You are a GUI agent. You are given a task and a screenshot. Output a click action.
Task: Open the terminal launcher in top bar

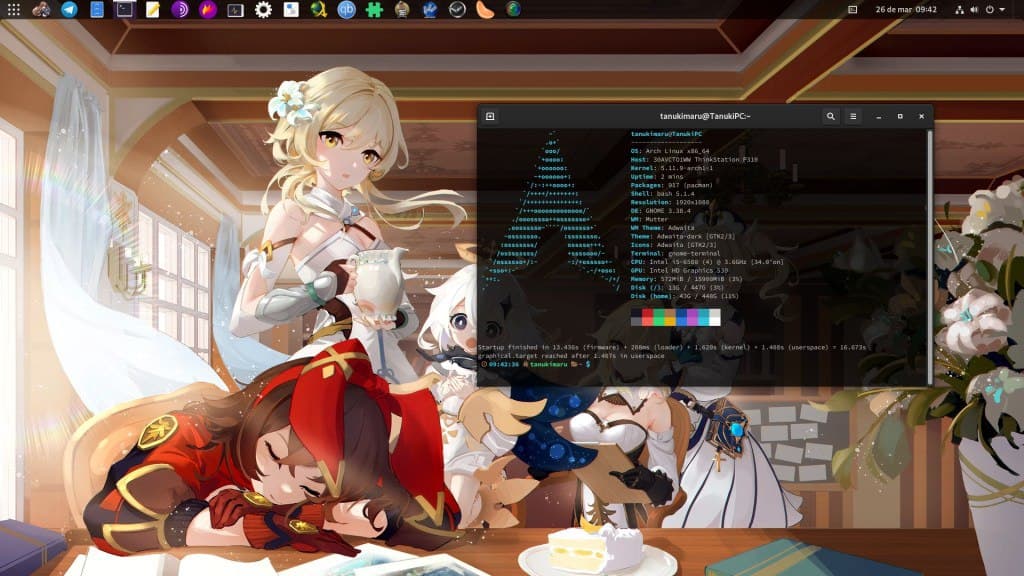pos(124,10)
